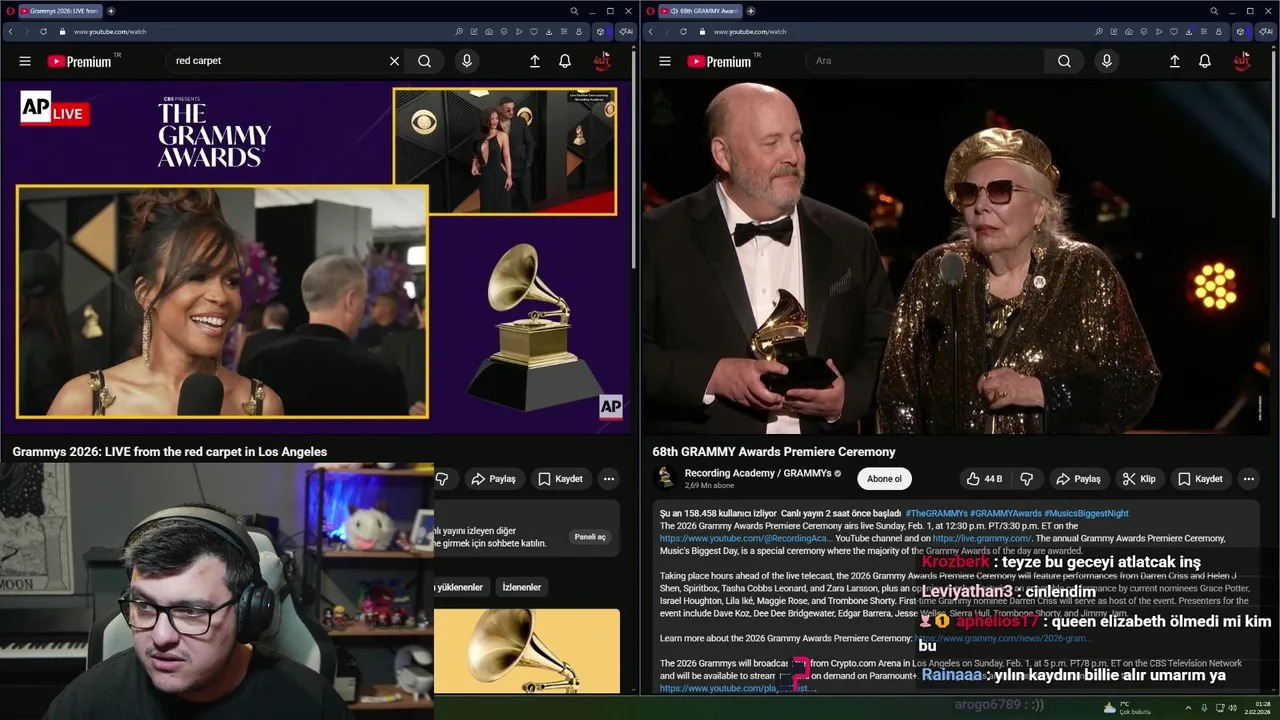Screen dimensions: 1280x720
Task: Open account avatar menu in left window
Action: pyautogui.click(x=602, y=61)
